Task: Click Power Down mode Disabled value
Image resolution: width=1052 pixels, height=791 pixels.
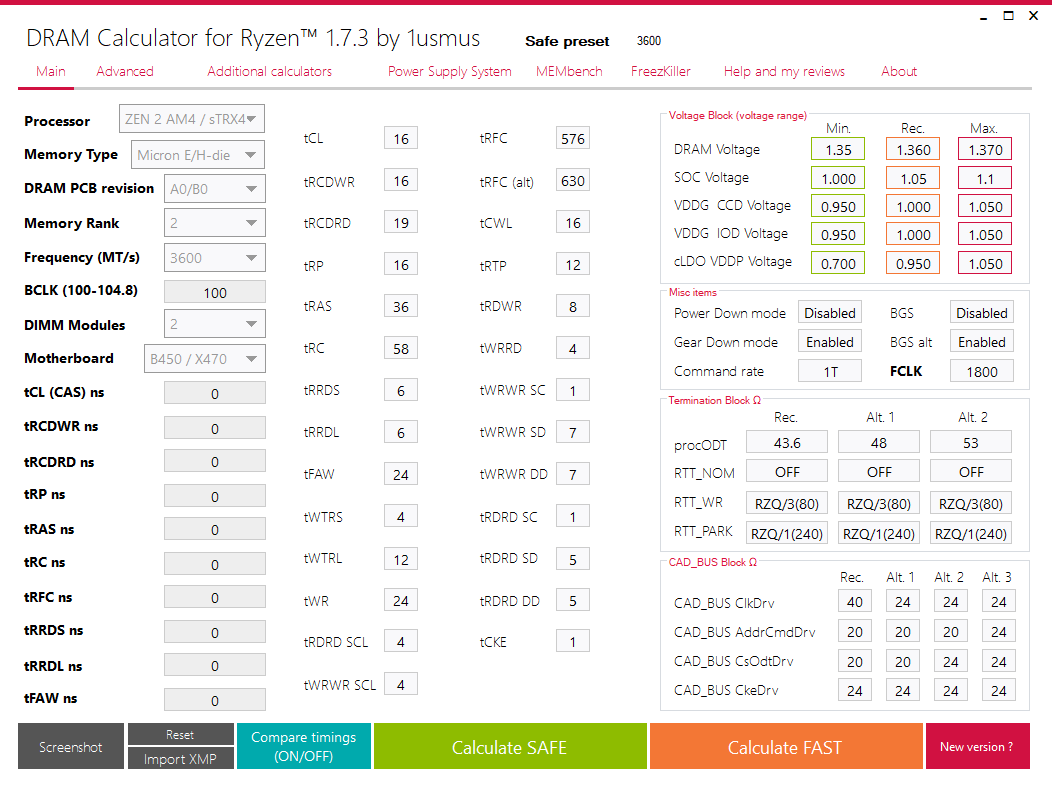Action: tap(830, 313)
